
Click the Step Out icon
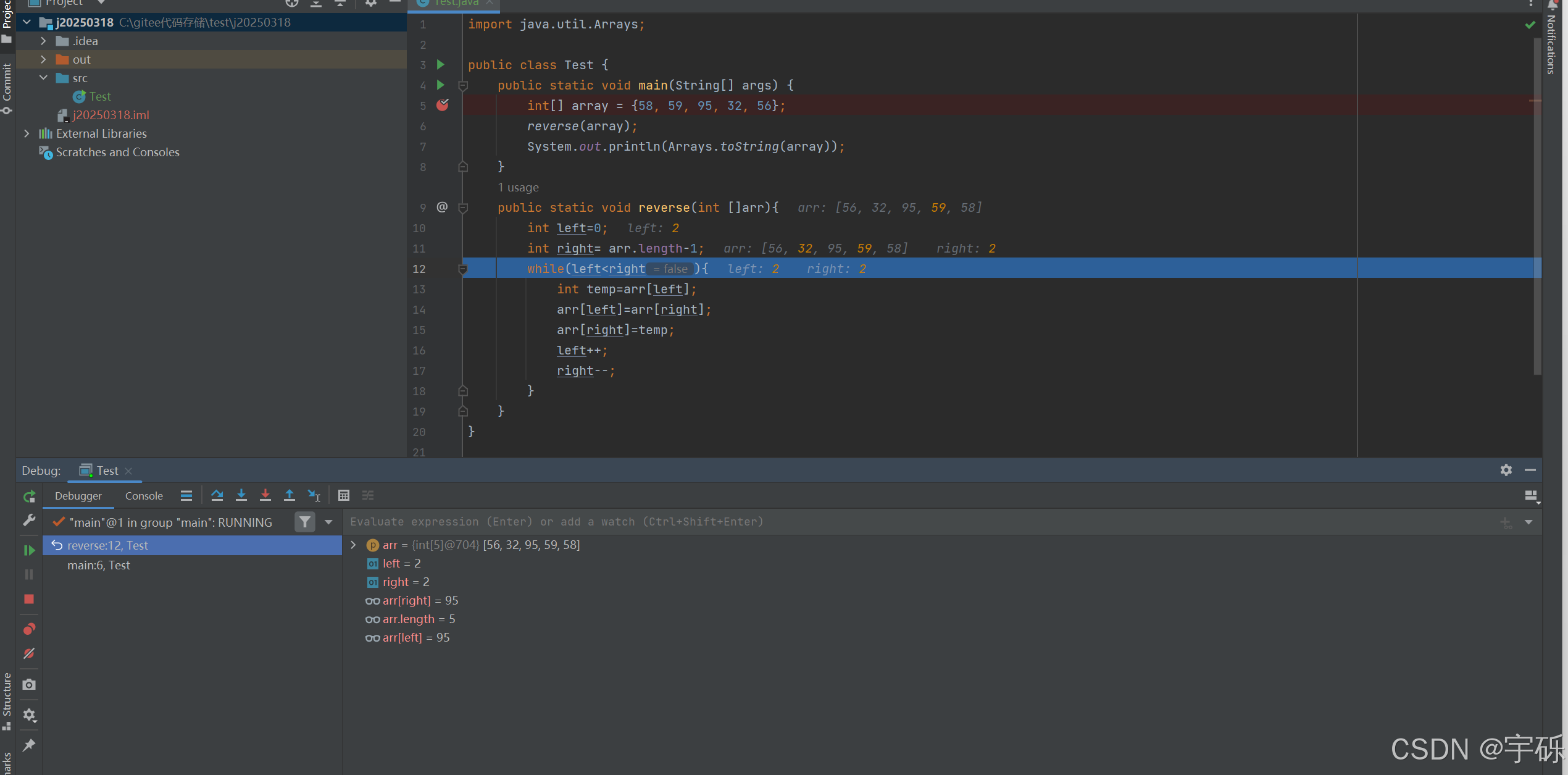[x=289, y=495]
